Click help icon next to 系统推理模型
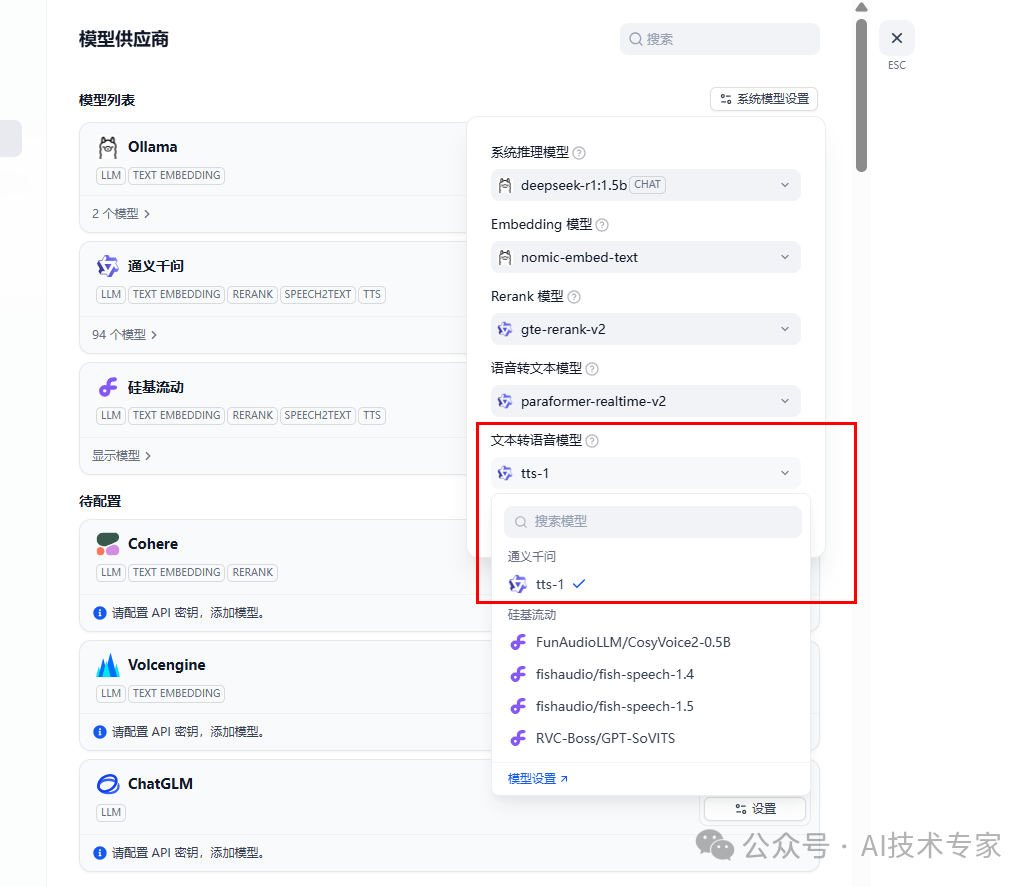1034x887 pixels. [579, 153]
